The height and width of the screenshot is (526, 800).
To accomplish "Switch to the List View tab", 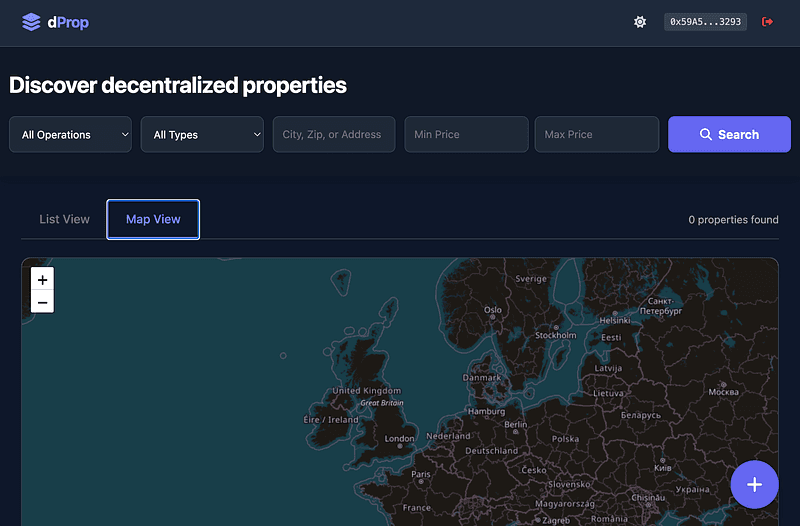I will (x=64, y=219).
